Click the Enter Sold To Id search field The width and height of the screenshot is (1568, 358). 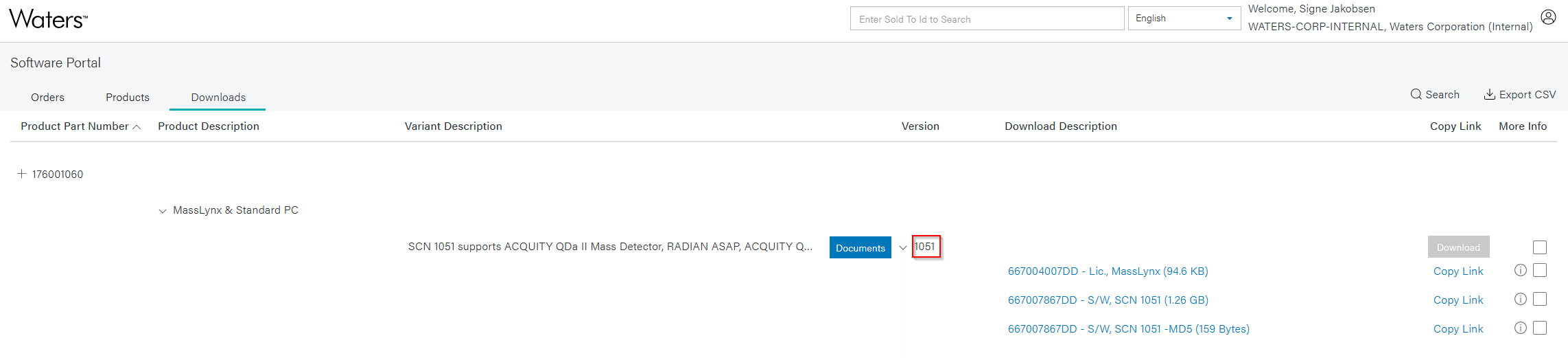[986, 19]
